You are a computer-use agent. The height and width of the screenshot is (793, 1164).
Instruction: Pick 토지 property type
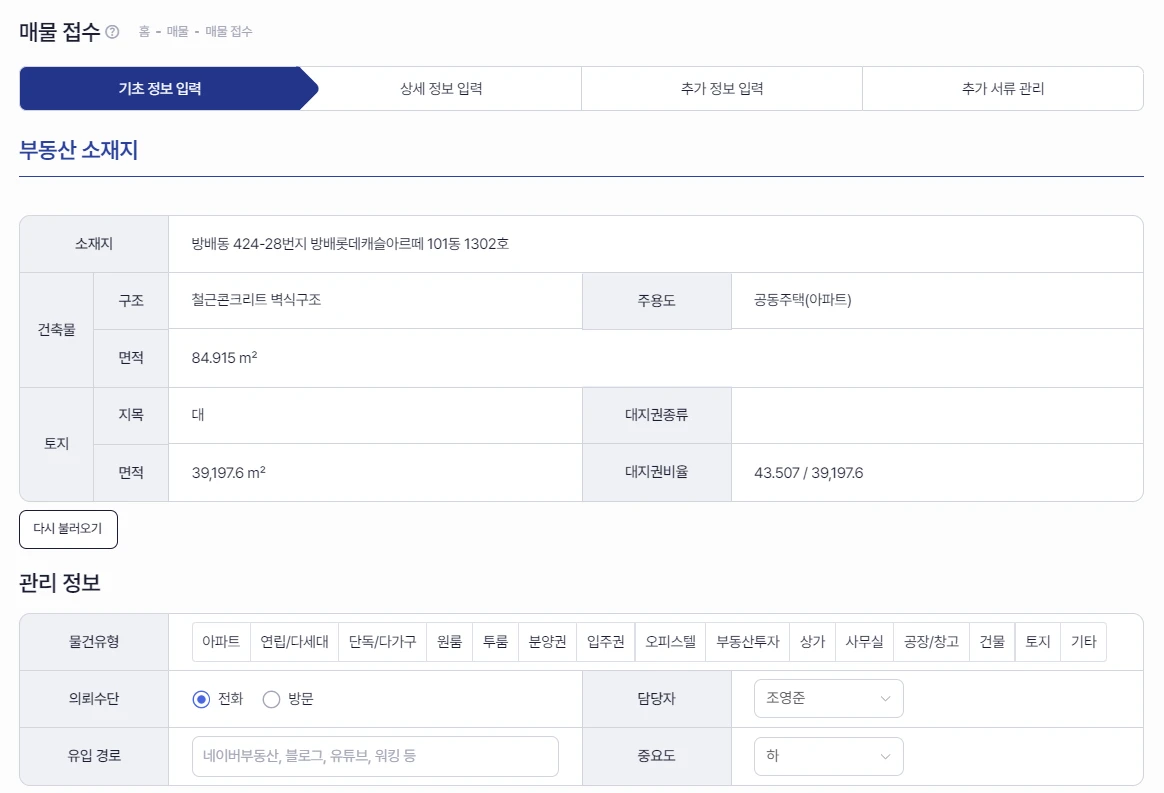point(1038,642)
